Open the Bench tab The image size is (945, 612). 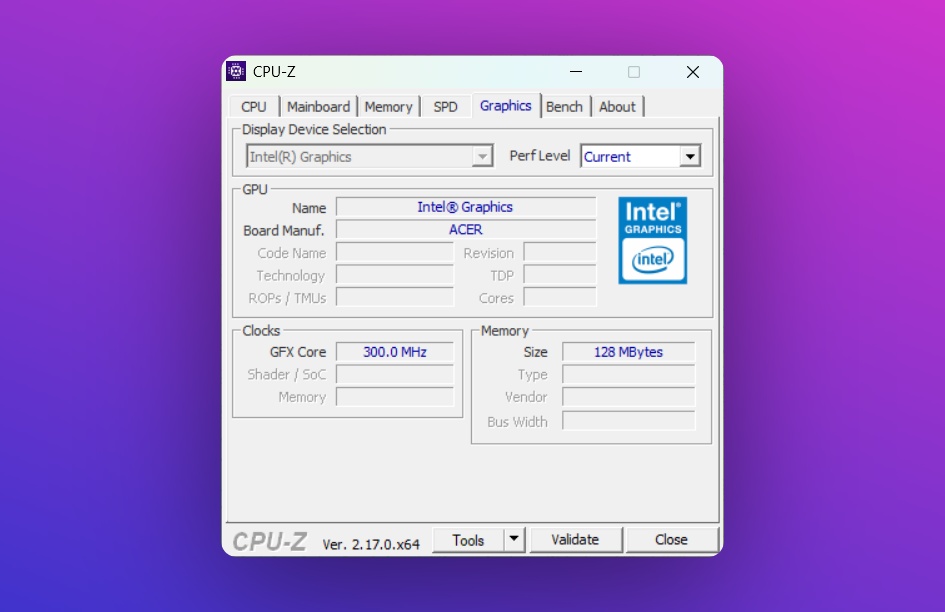point(564,107)
